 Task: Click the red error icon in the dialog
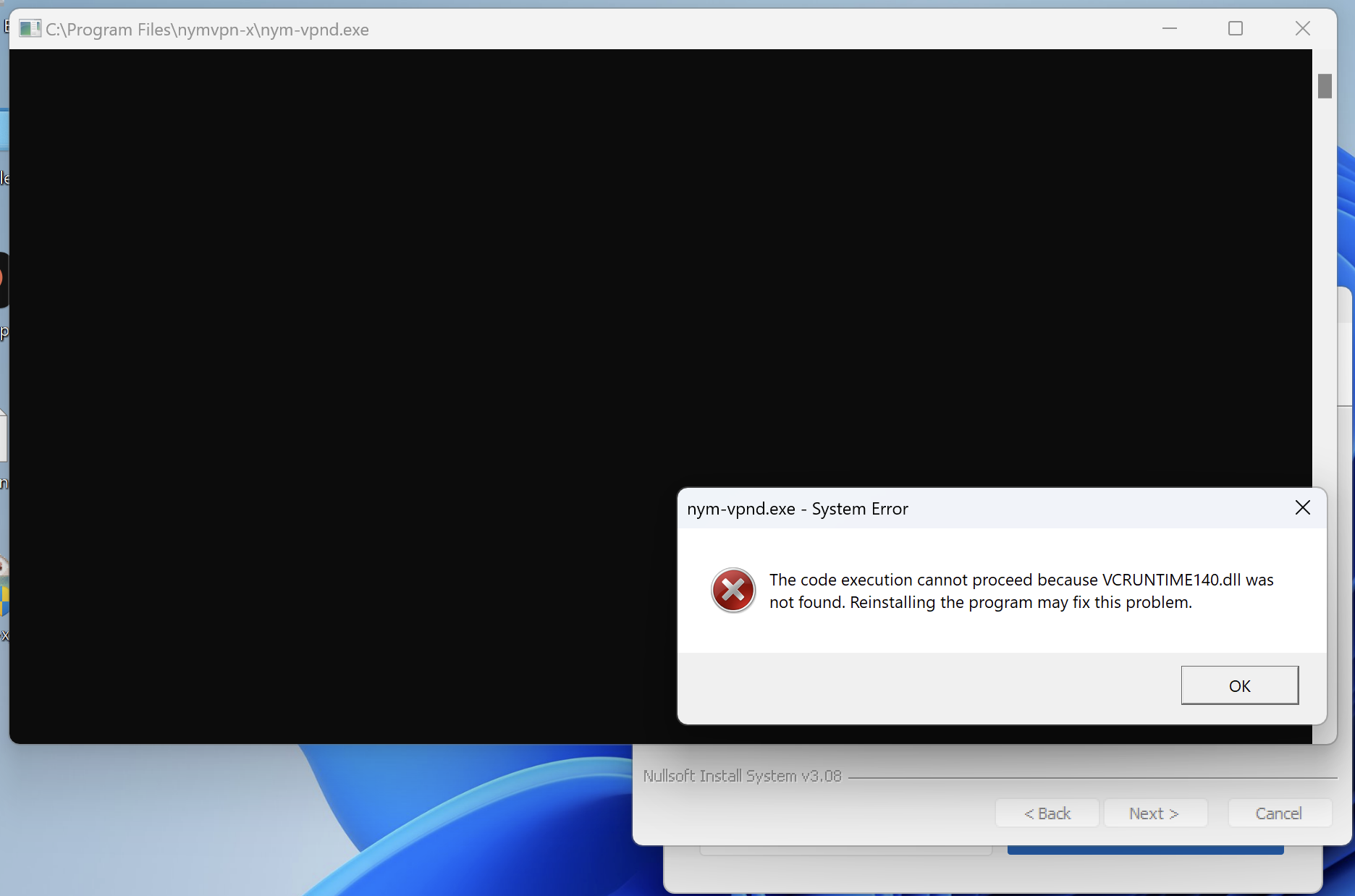pyautogui.click(x=733, y=591)
